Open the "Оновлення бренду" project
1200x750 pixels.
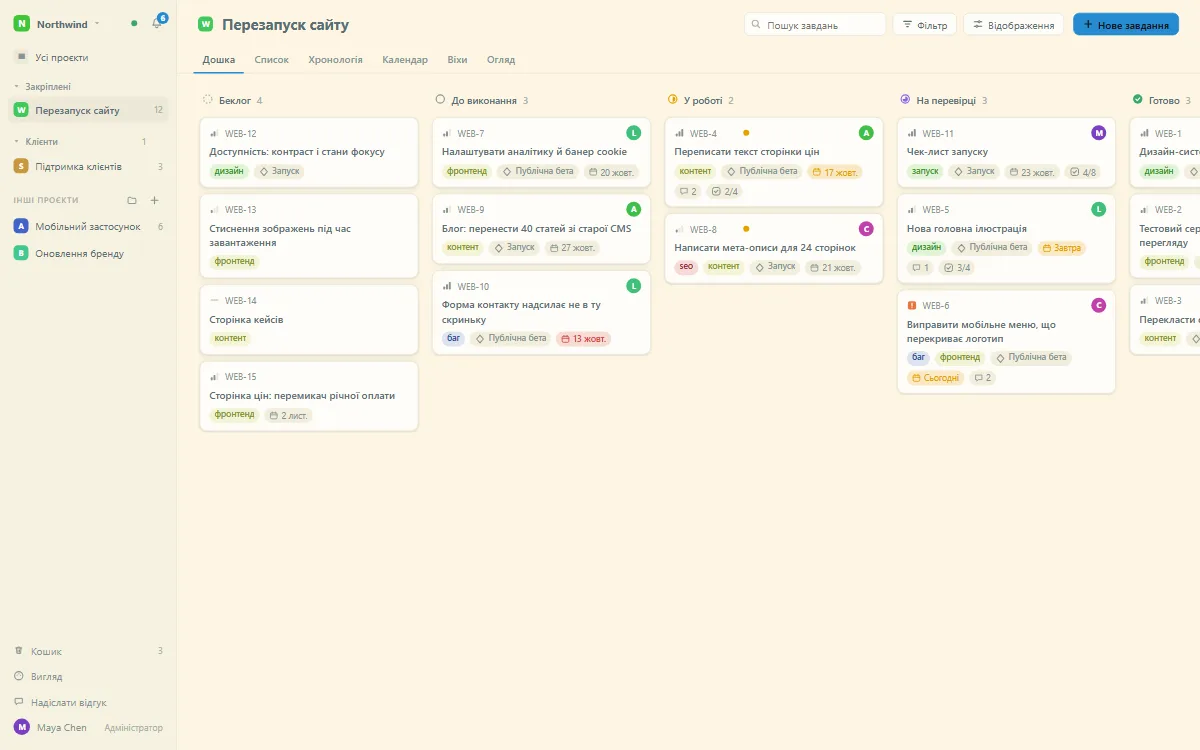point(88,253)
